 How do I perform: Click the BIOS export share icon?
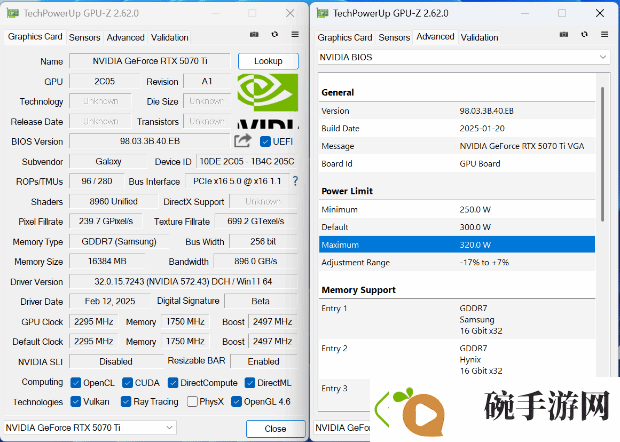242,140
